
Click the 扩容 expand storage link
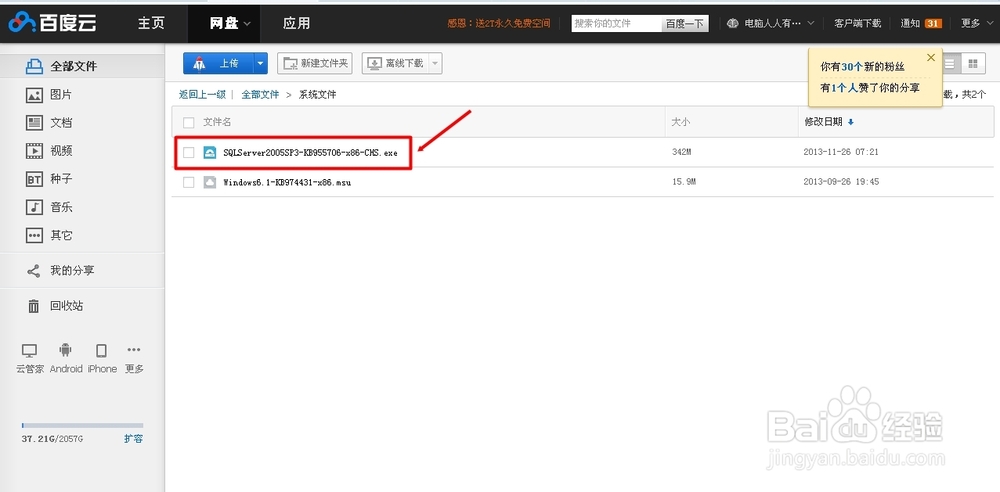(x=133, y=439)
